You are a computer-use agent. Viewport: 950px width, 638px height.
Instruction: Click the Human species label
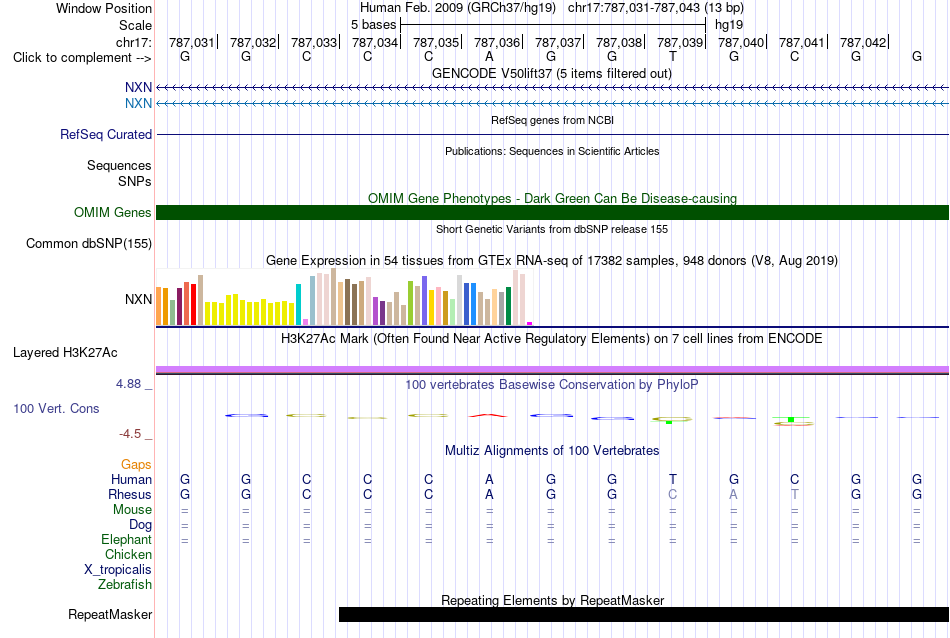(131, 479)
